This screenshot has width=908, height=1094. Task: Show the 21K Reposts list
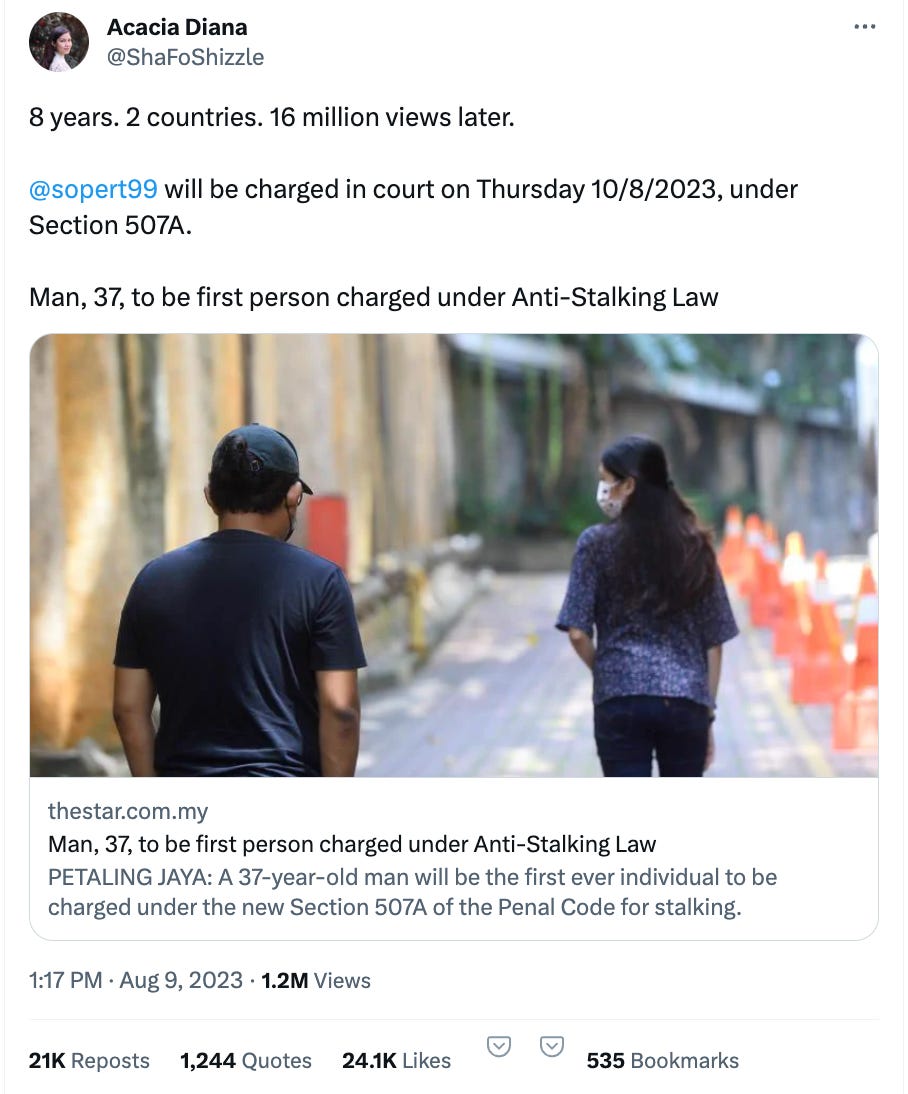[89, 1061]
